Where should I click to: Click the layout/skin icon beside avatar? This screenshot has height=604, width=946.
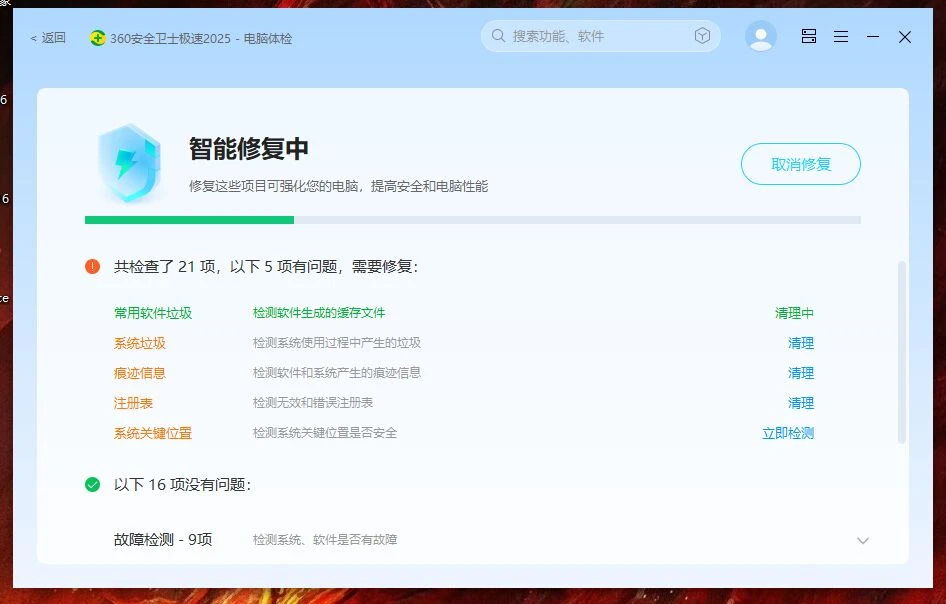tap(809, 36)
